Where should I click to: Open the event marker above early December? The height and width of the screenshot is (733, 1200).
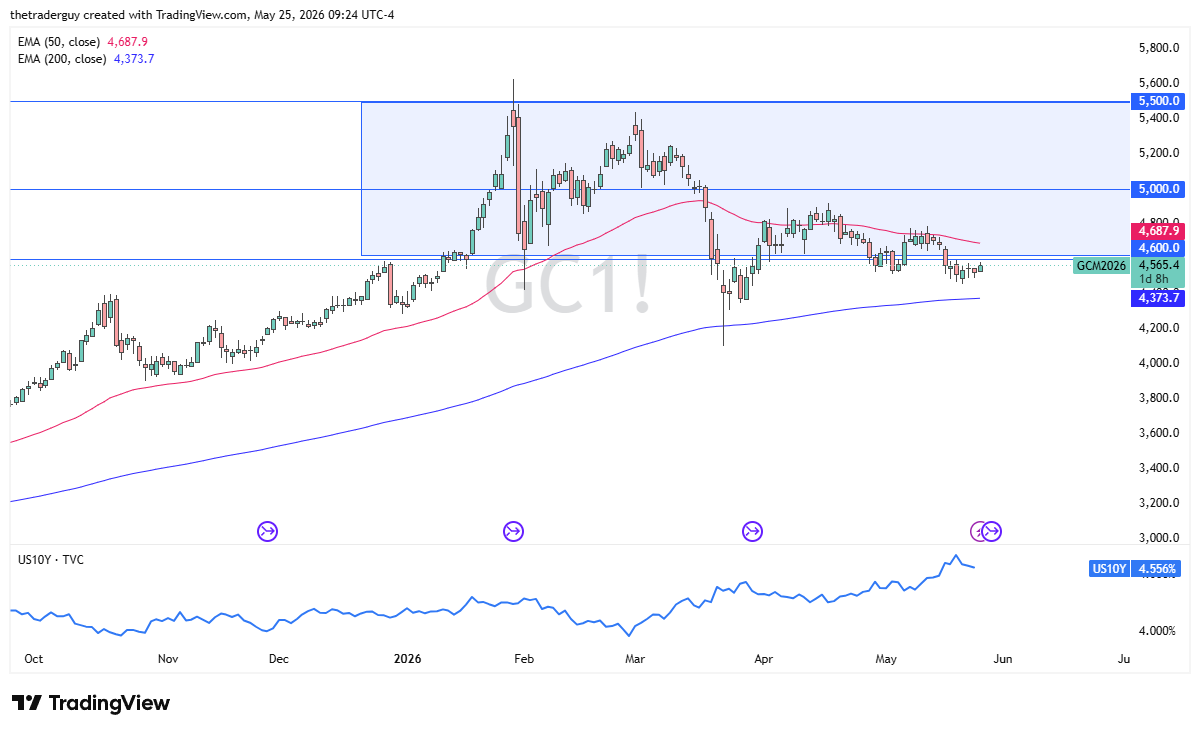click(x=268, y=531)
